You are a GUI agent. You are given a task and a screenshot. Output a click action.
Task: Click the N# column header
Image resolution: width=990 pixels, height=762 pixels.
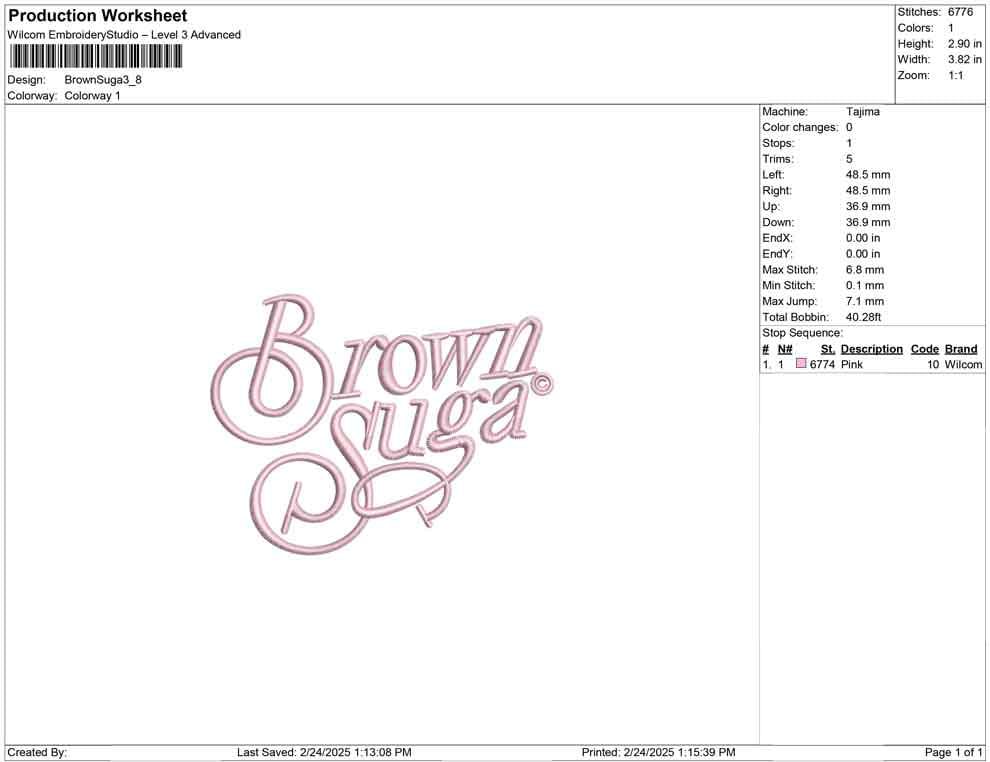(x=785, y=348)
